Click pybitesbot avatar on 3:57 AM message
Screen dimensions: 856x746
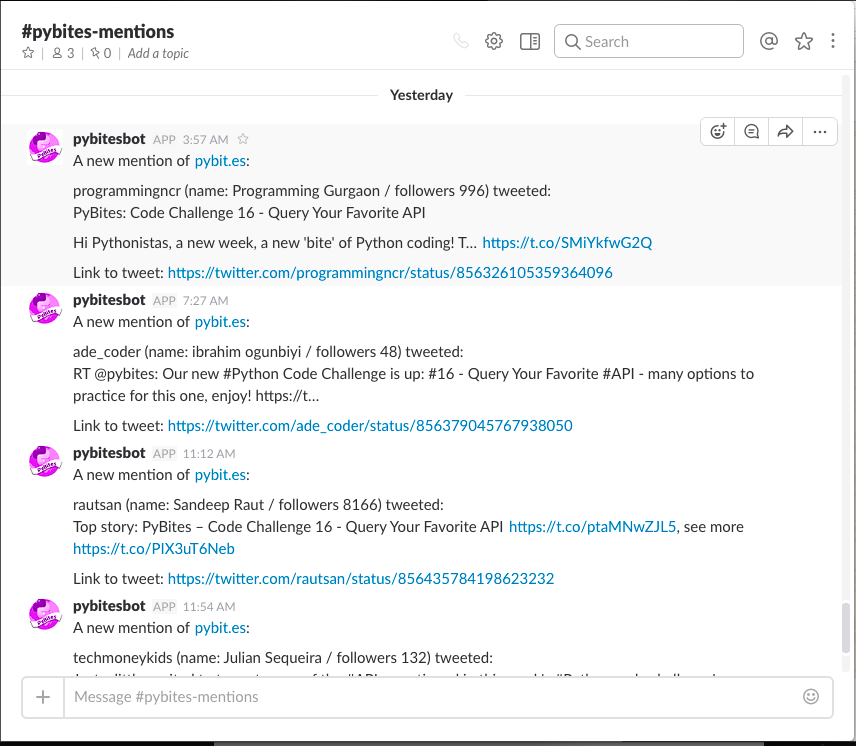45,147
